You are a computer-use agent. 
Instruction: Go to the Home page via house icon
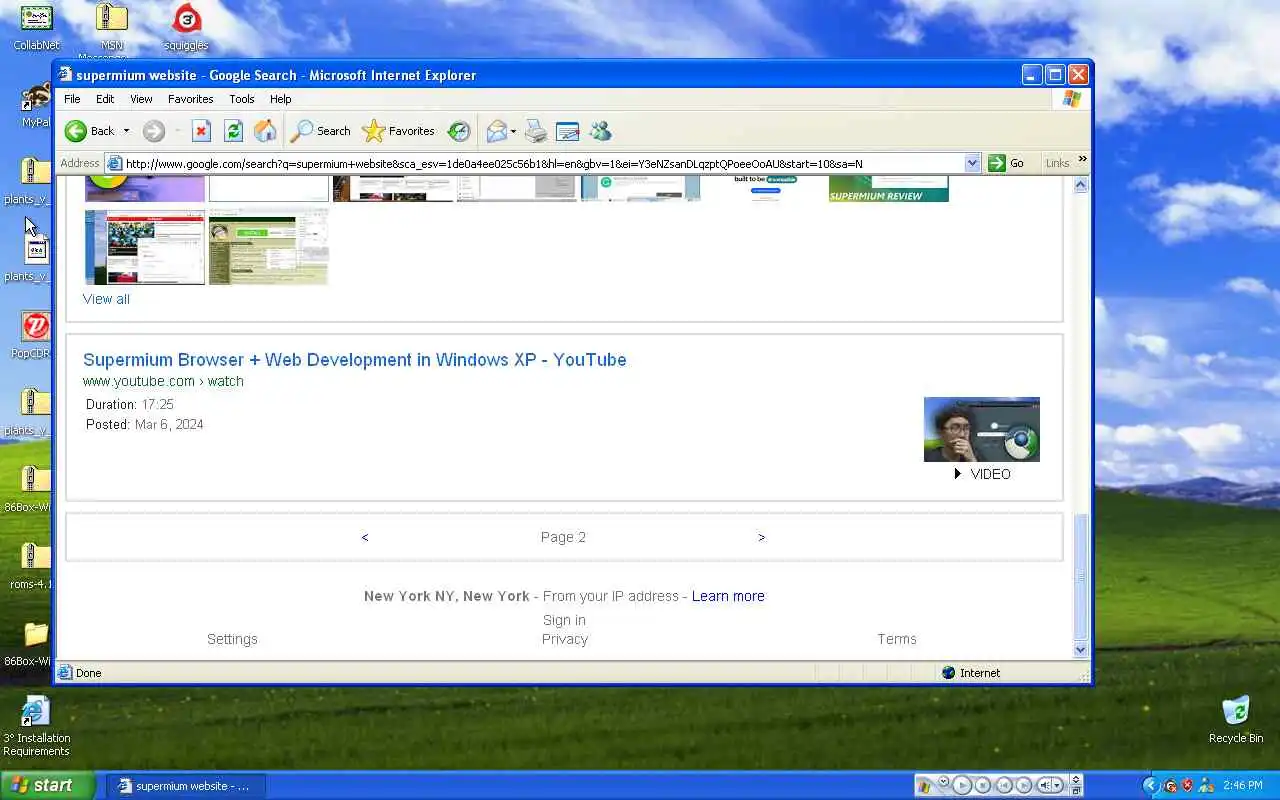(x=265, y=131)
